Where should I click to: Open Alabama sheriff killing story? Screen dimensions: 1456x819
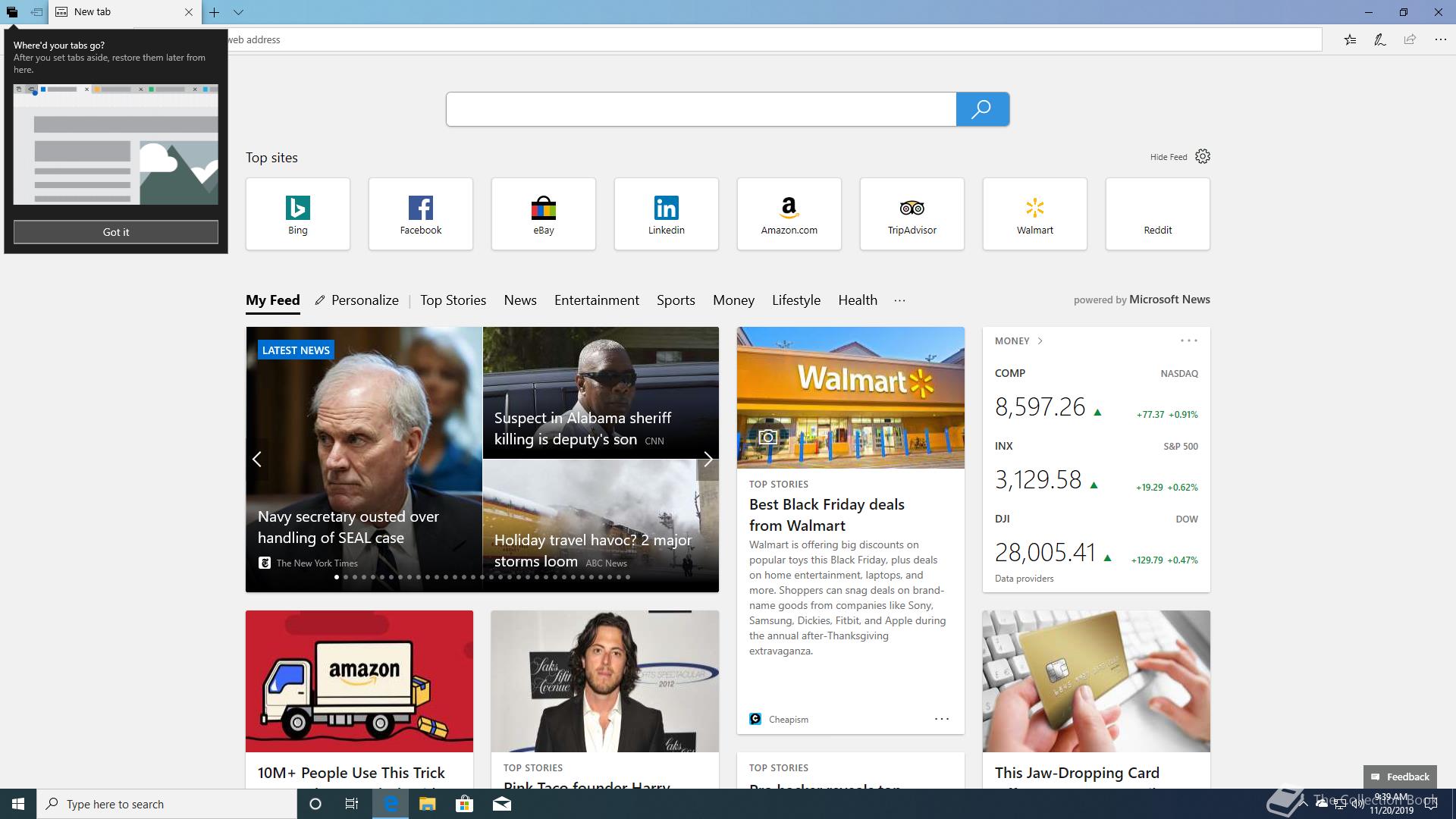pos(582,428)
